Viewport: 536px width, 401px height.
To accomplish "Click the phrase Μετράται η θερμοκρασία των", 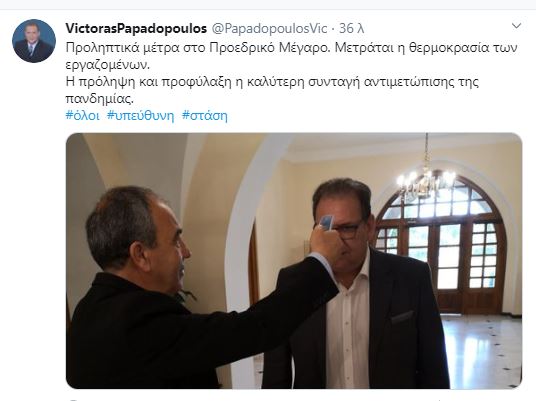I will 426,48.
